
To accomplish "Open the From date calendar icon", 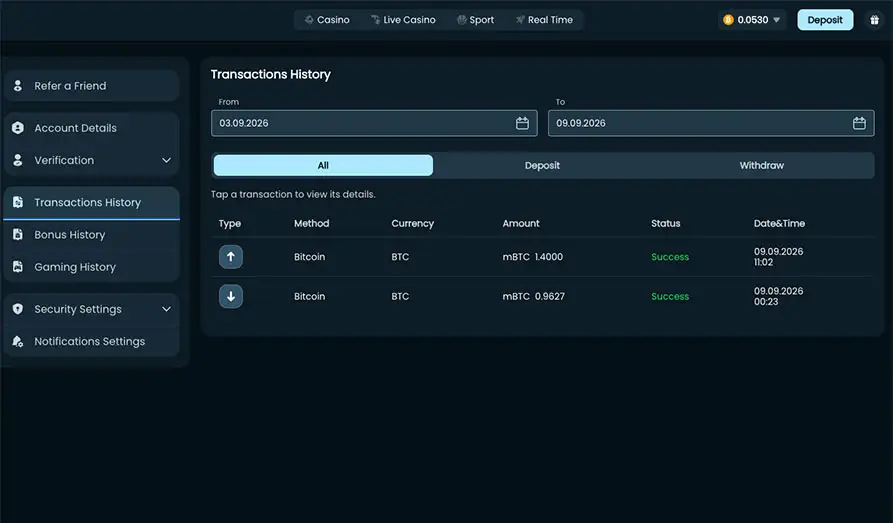I will coord(522,123).
